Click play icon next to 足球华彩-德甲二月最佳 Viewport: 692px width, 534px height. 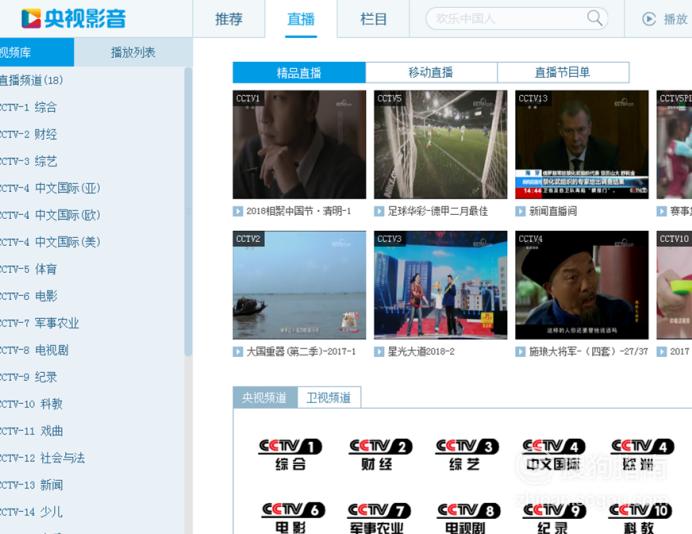(379, 211)
